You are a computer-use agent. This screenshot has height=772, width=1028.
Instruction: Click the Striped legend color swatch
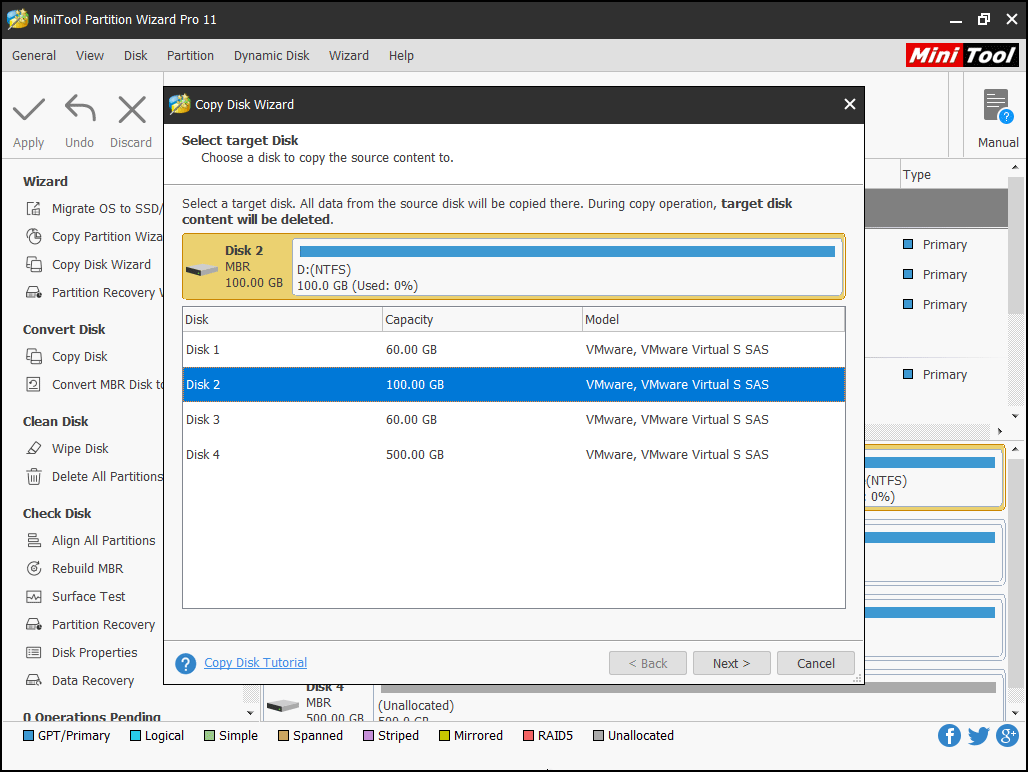368,735
